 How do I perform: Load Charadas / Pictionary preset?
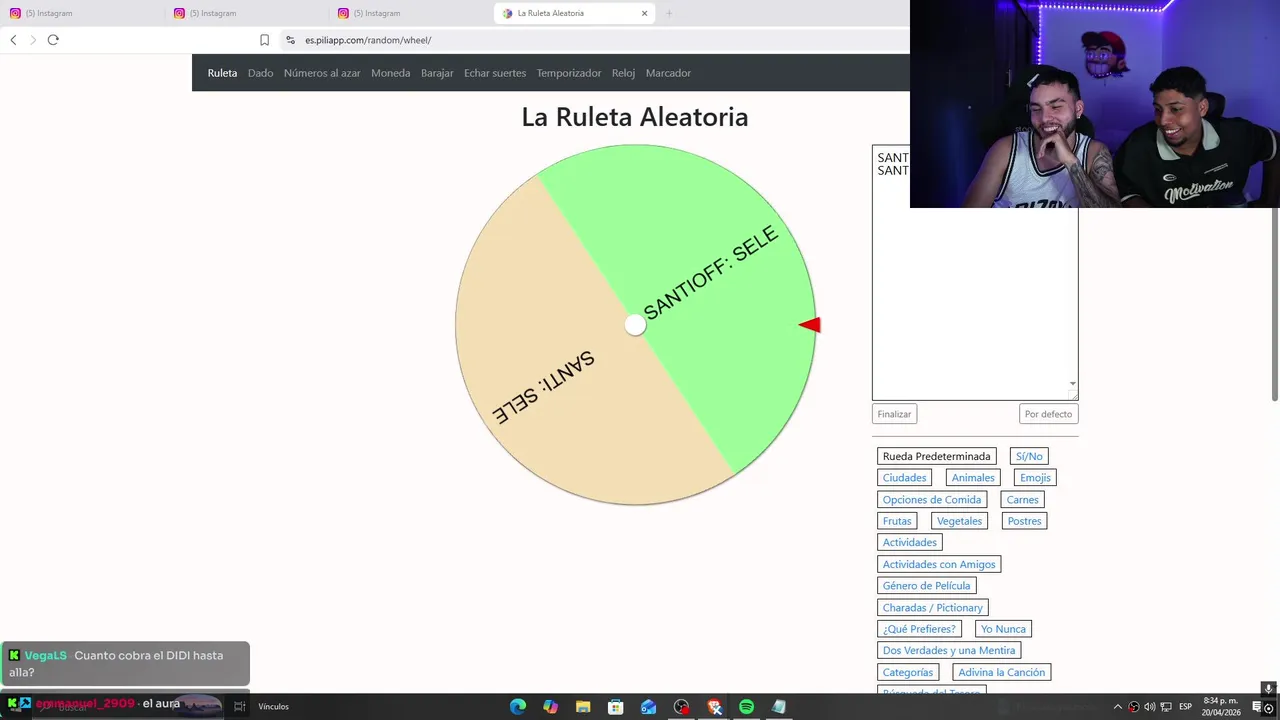click(x=933, y=608)
